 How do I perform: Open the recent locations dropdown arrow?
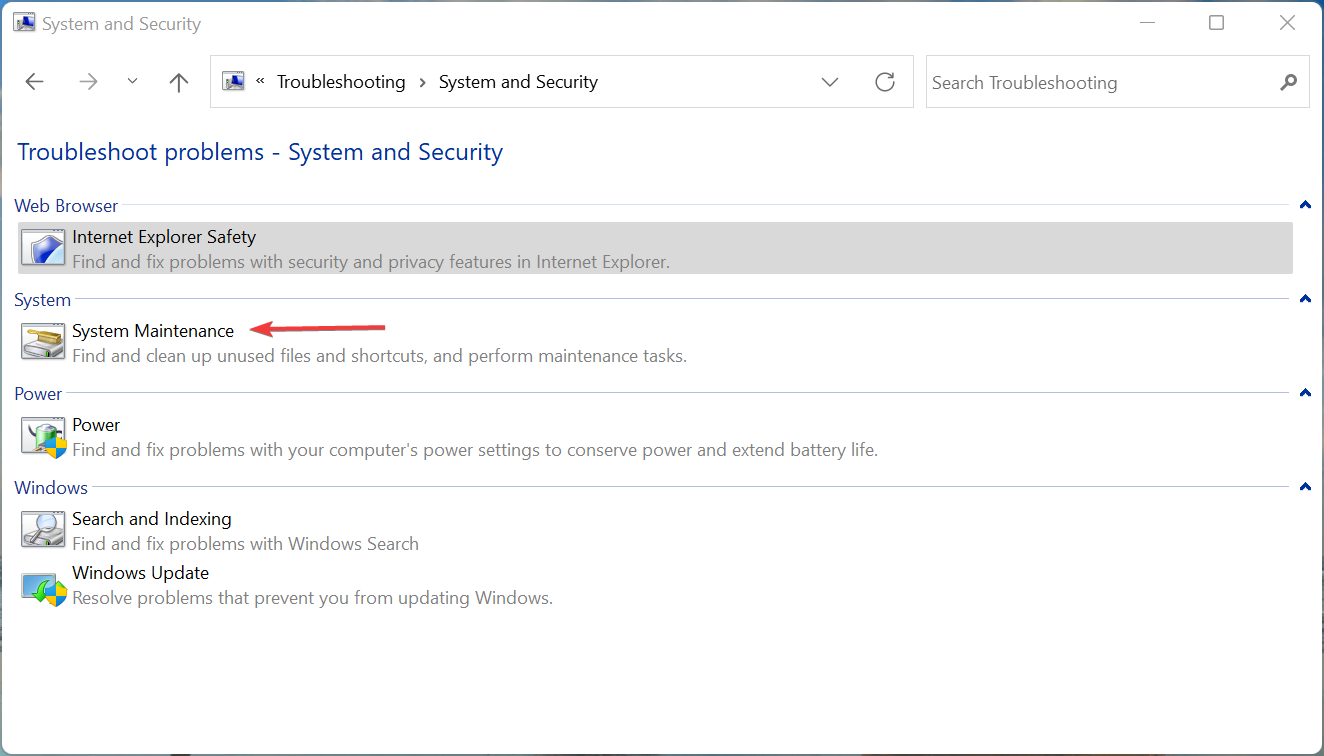pyautogui.click(x=133, y=82)
